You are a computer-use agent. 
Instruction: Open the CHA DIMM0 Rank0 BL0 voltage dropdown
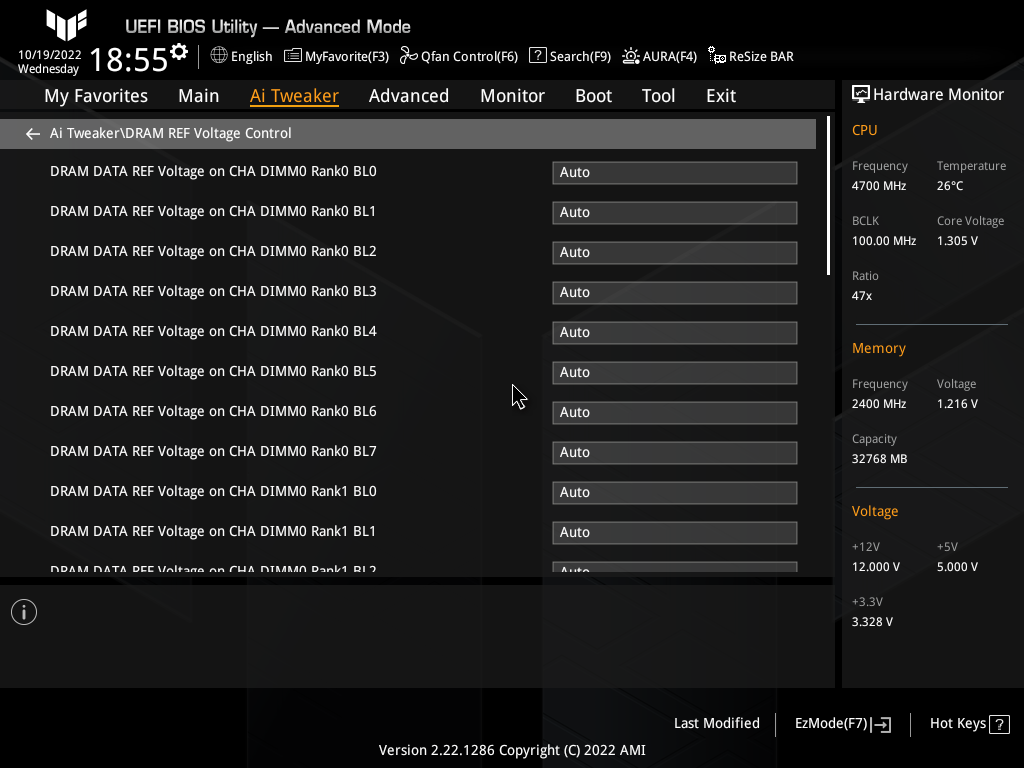click(x=674, y=172)
